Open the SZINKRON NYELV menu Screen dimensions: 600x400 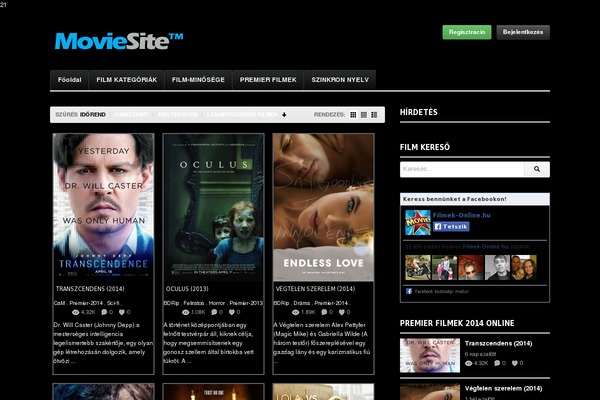pyautogui.click(x=340, y=80)
